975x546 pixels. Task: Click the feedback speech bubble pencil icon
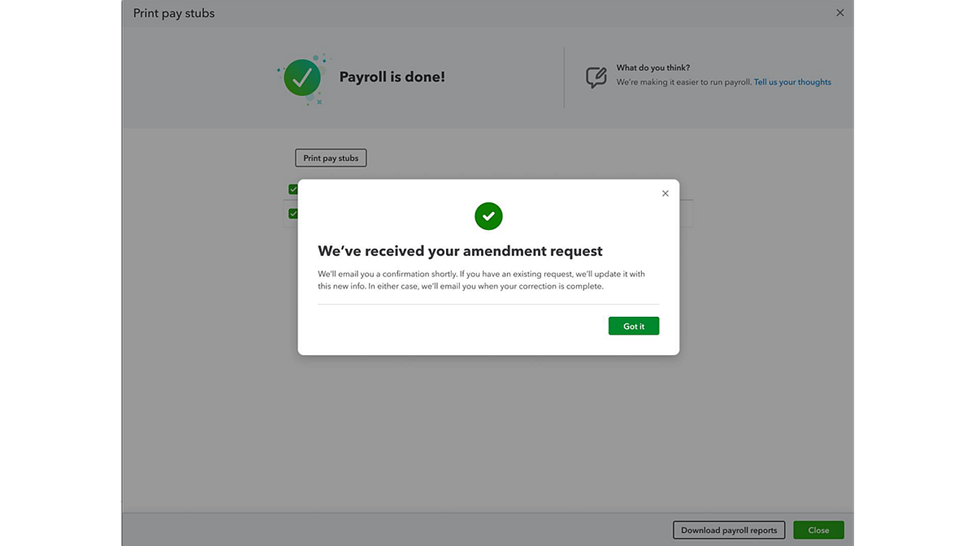coord(596,77)
